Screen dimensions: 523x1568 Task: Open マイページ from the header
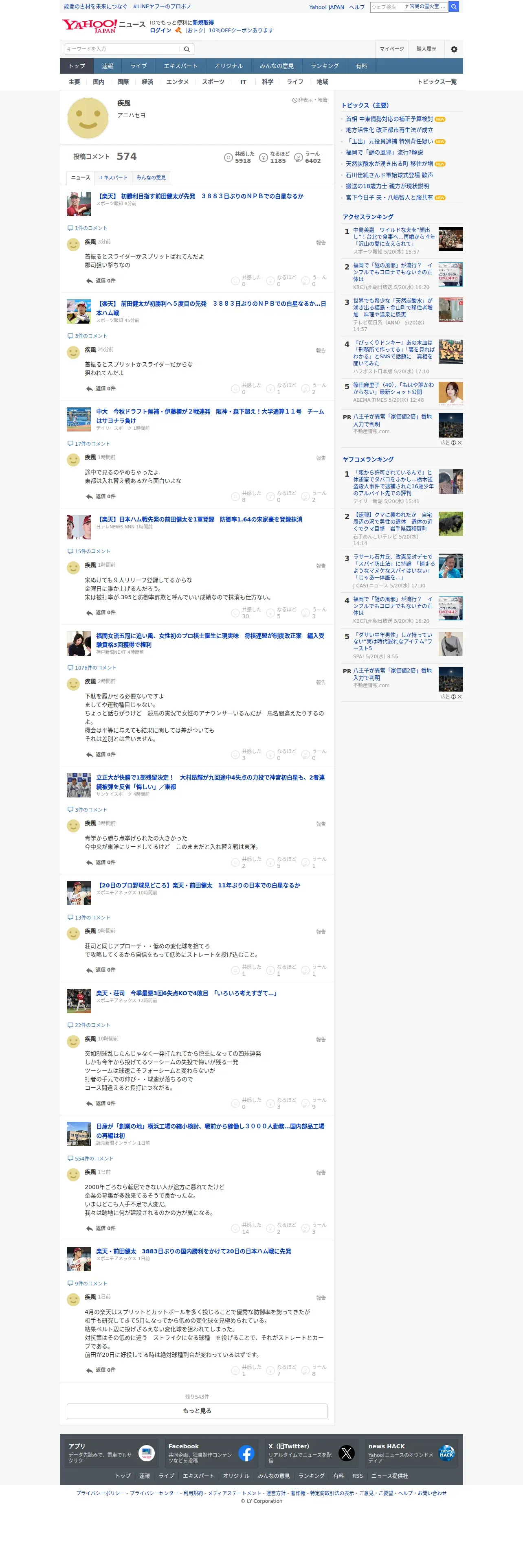(391, 49)
